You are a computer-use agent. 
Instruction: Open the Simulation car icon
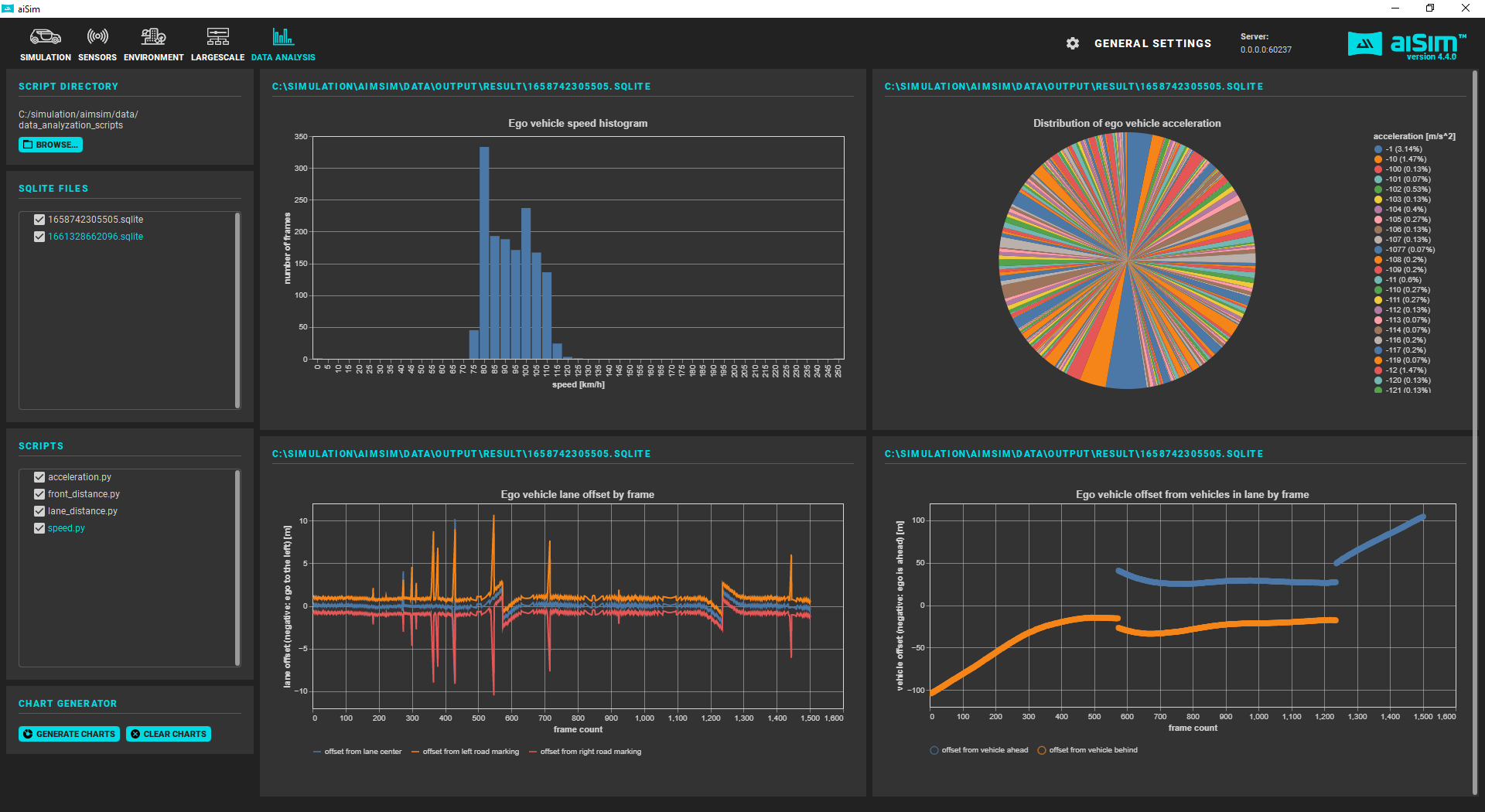pyautogui.click(x=45, y=37)
